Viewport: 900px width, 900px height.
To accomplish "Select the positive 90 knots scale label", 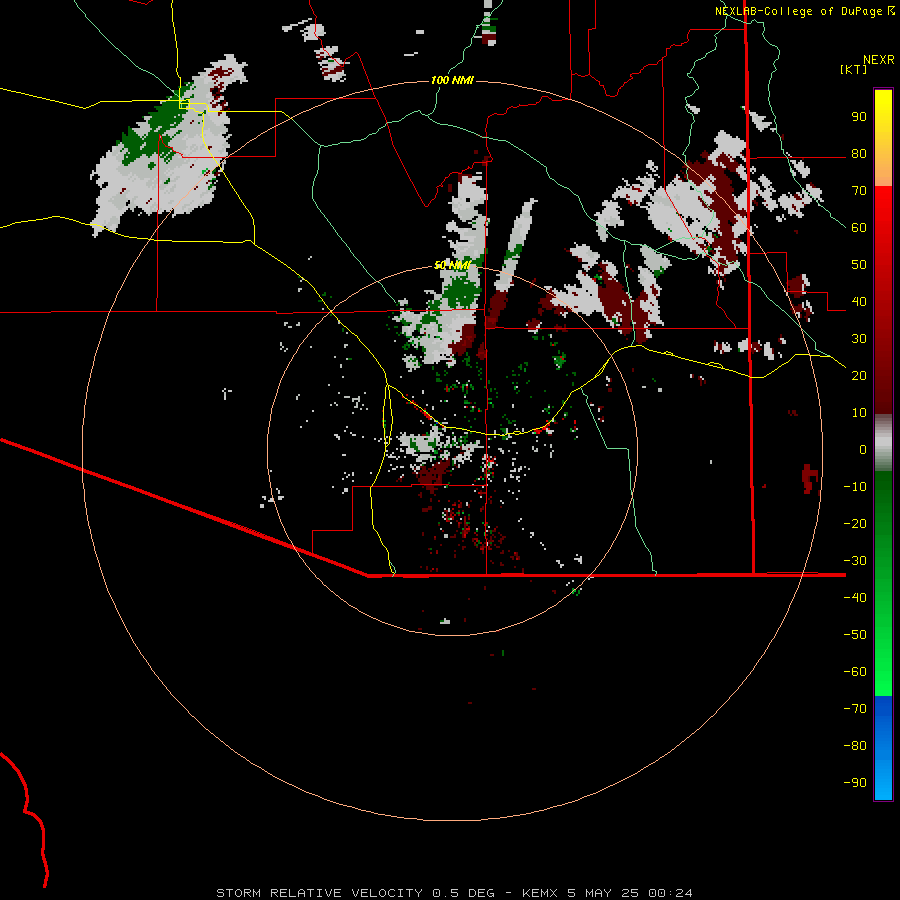I will [x=859, y=117].
